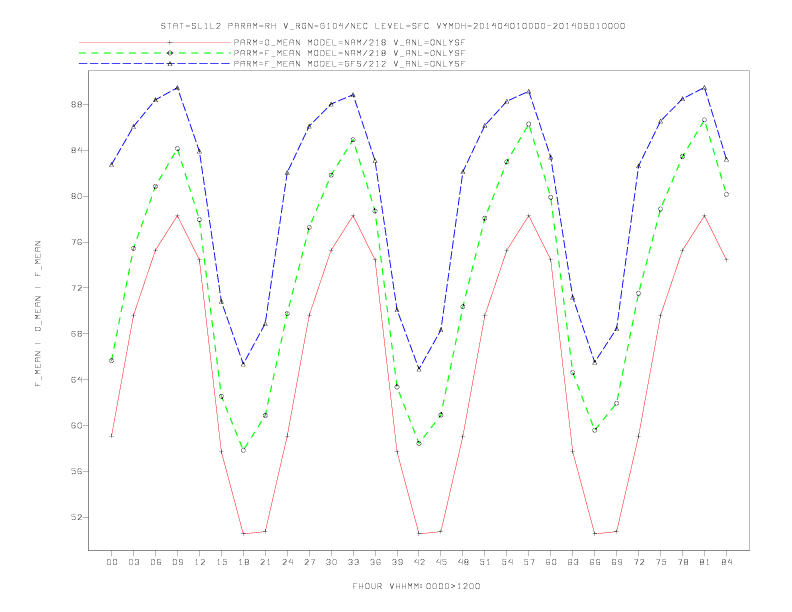Click the x-axis tick label 66
This screenshot has width=792, height=612.
(x=595, y=562)
